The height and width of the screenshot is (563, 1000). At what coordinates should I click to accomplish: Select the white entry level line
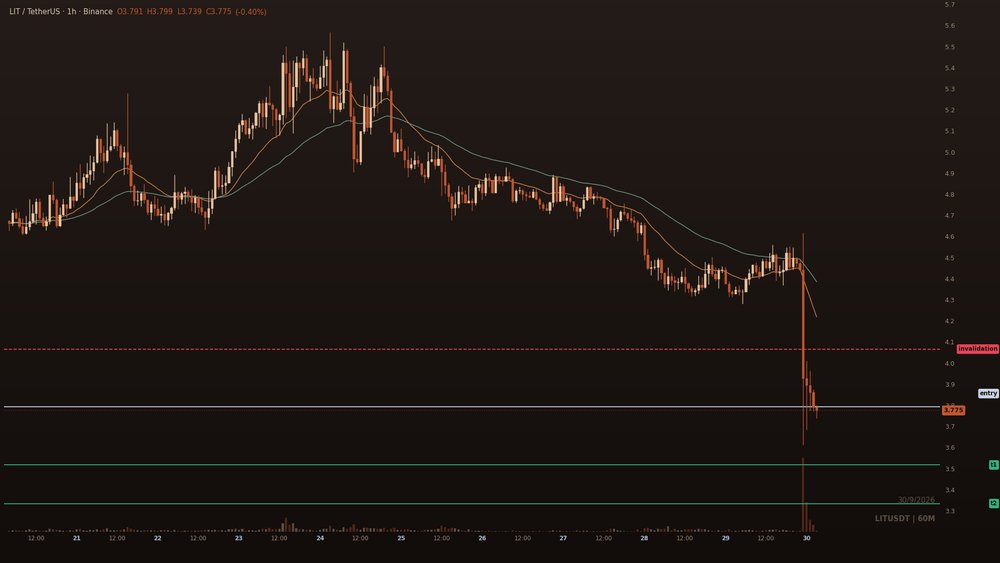click(472, 407)
